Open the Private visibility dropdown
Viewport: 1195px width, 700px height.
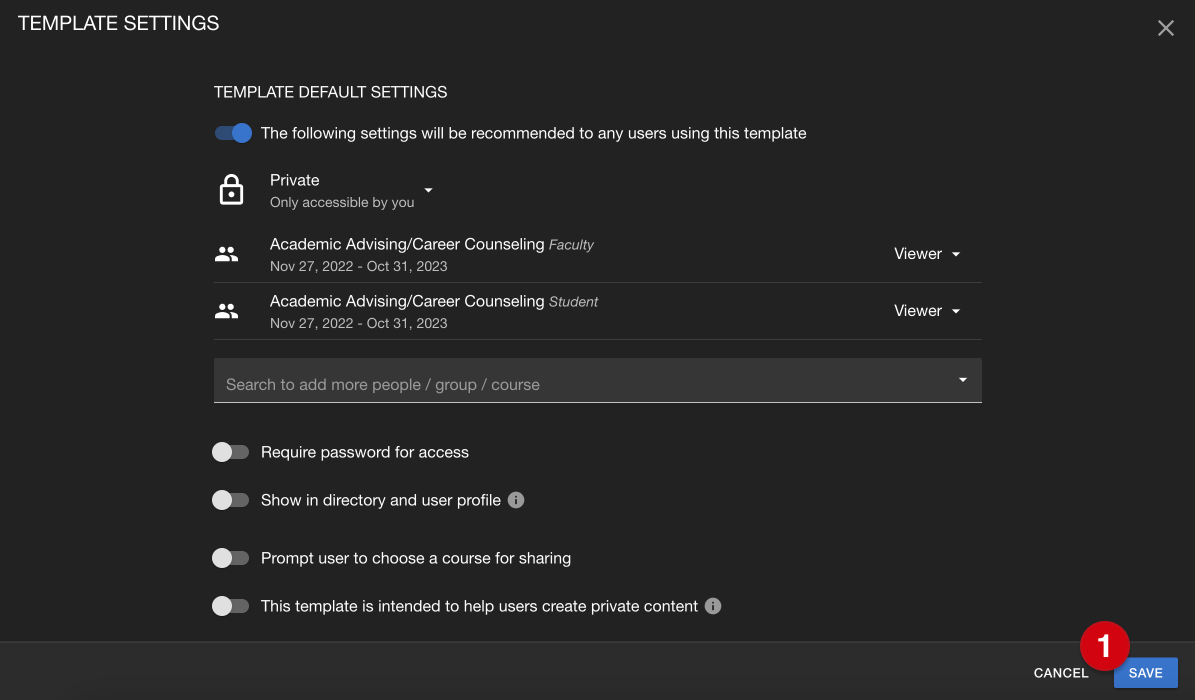pyautogui.click(x=428, y=190)
